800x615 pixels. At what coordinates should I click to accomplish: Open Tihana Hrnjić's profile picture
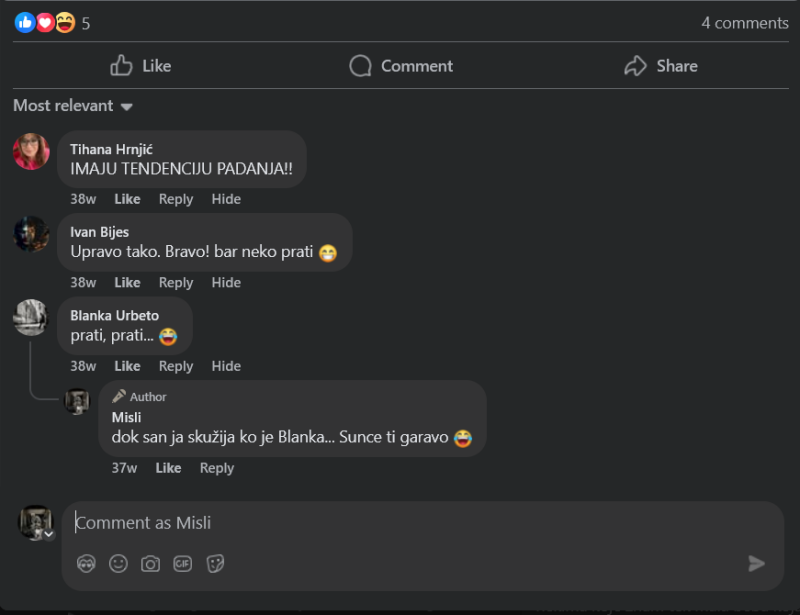[x=31, y=151]
